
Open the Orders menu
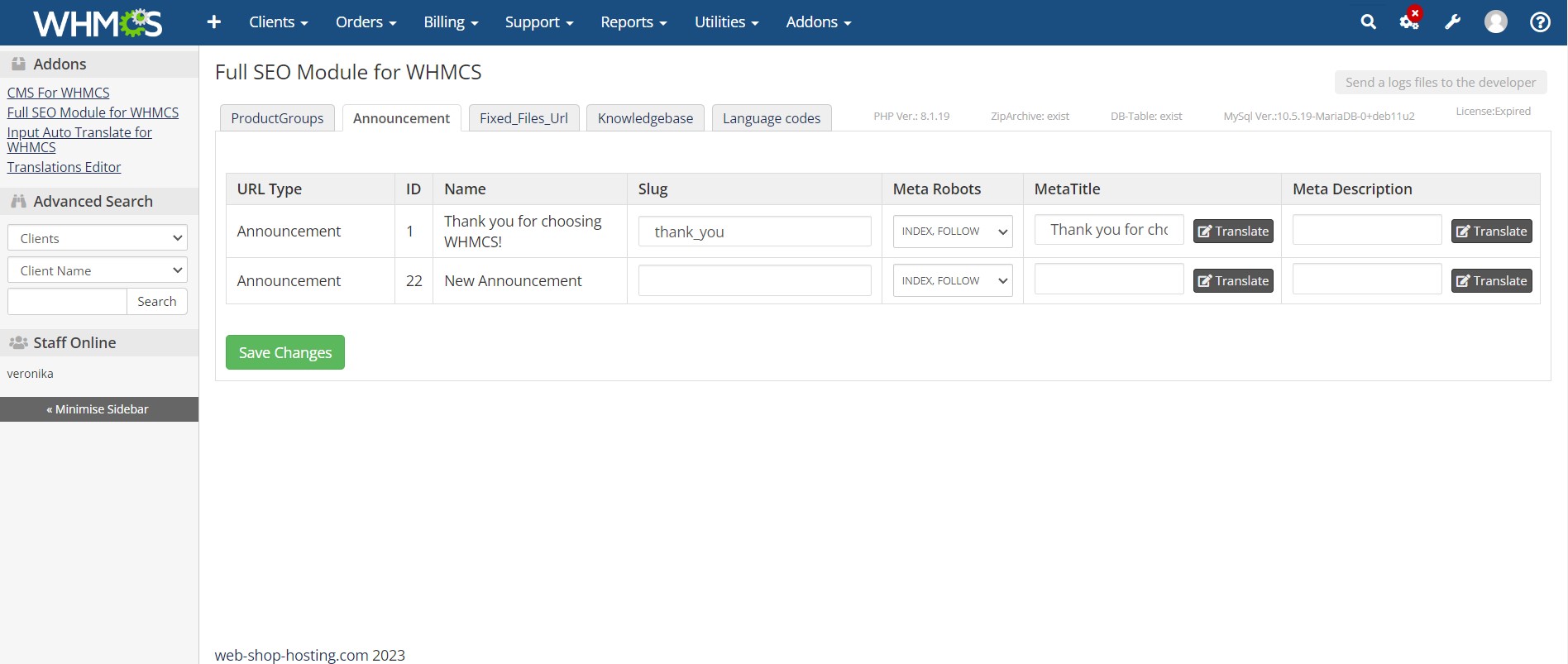tap(366, 22)
